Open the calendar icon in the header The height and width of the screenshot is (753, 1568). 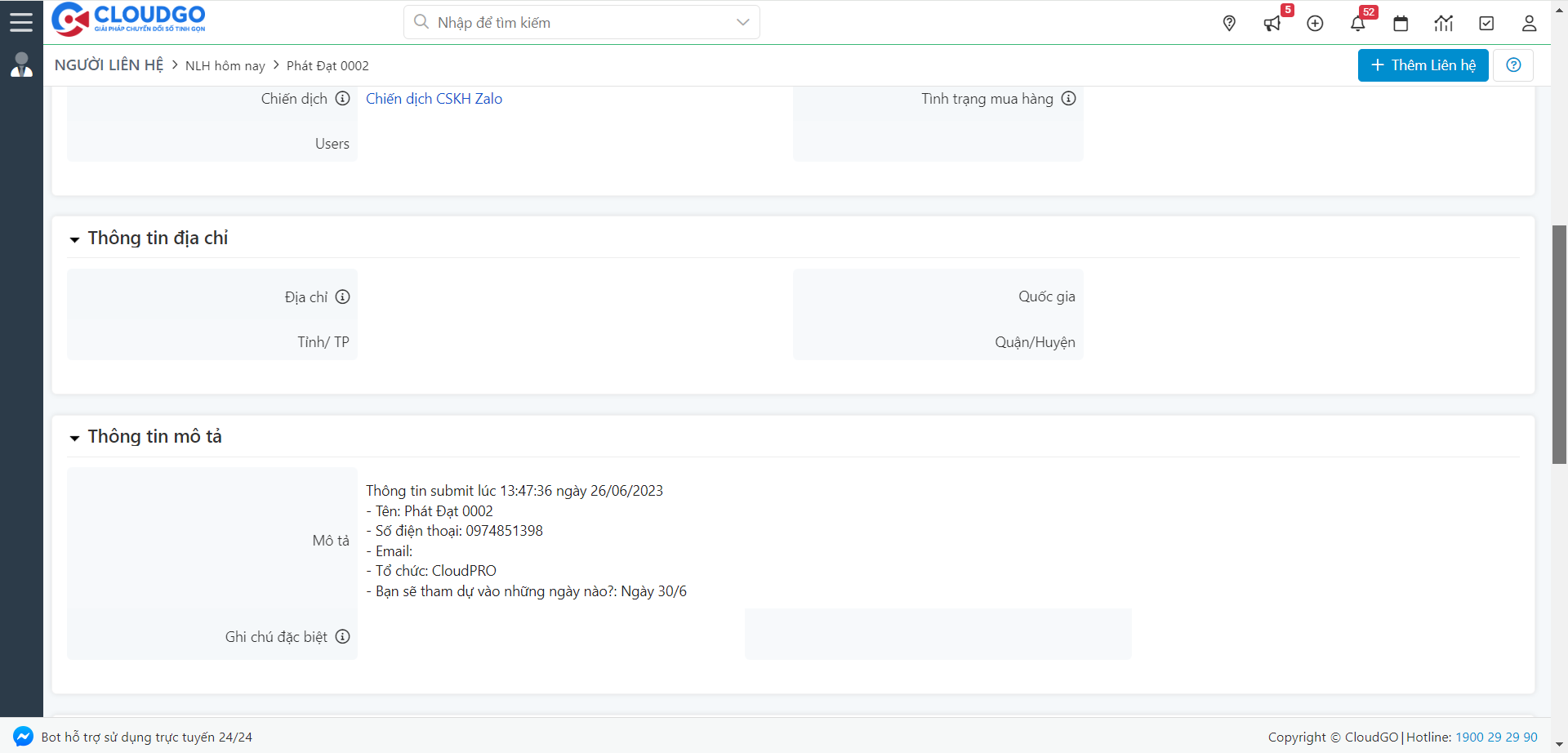tap(1401, 25)
